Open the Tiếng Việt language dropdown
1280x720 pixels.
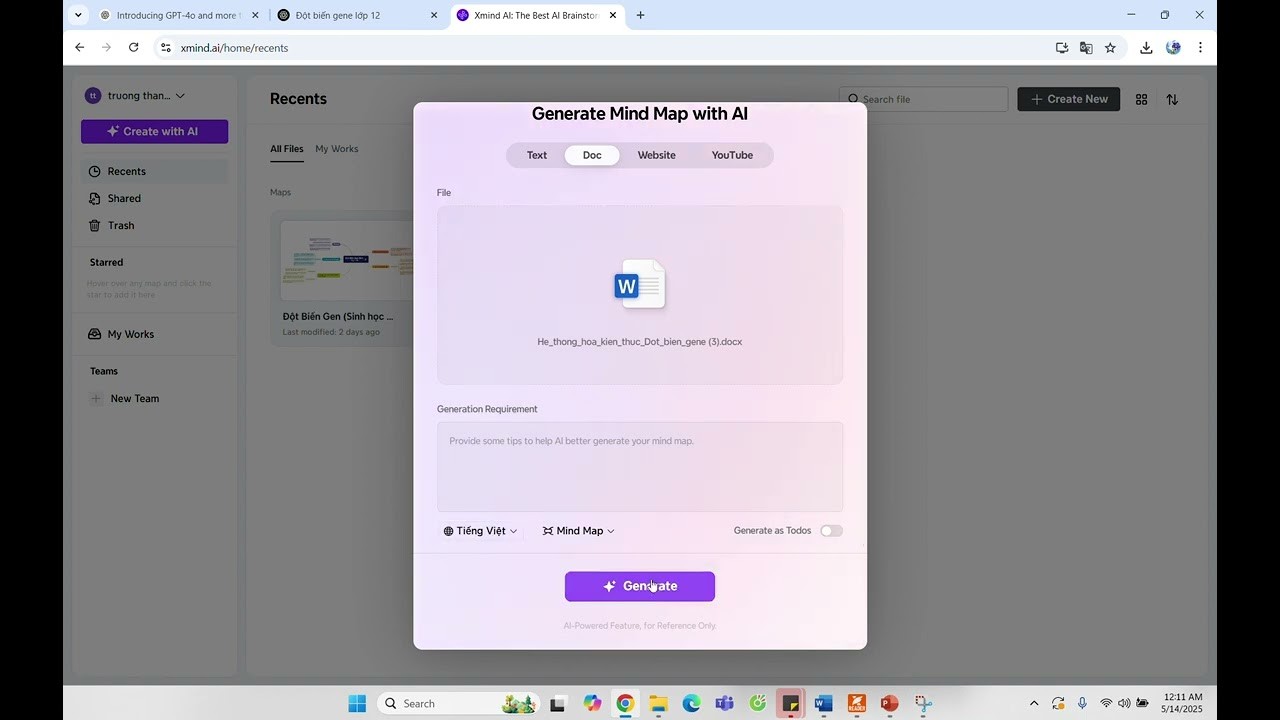tap(483, 531)
